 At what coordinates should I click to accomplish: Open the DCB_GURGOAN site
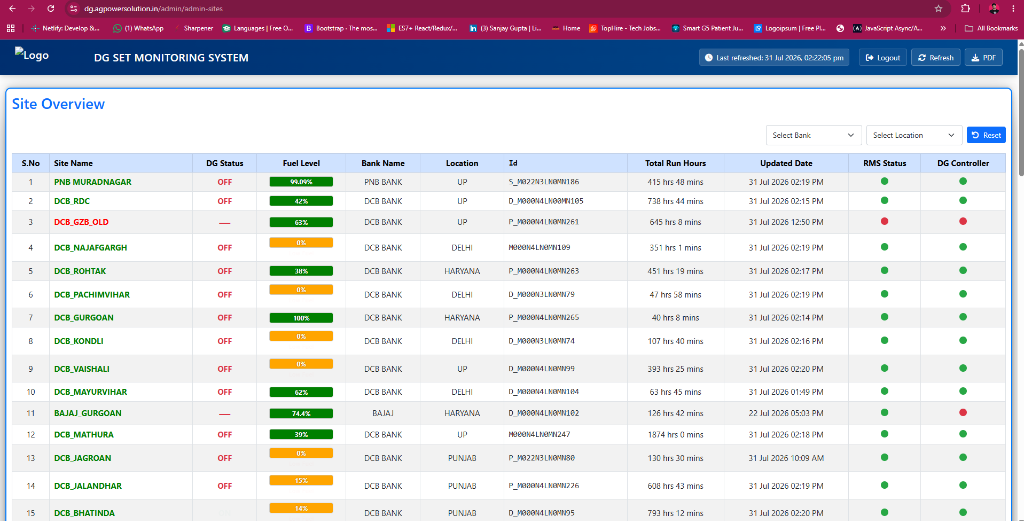pyautogui.click(x=84, y=318)
